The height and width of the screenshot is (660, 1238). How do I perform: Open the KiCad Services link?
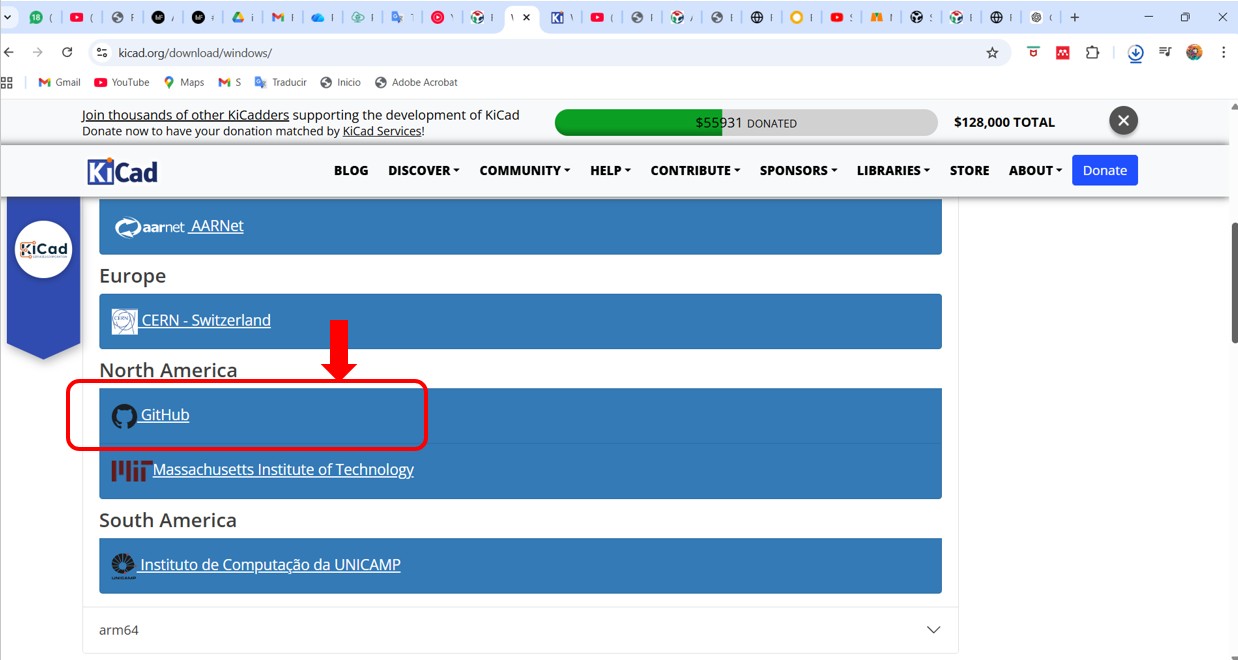pos(382,131)
